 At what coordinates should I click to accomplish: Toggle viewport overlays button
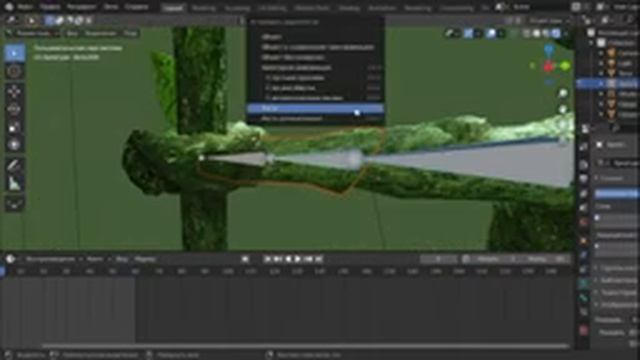[491, 33]
